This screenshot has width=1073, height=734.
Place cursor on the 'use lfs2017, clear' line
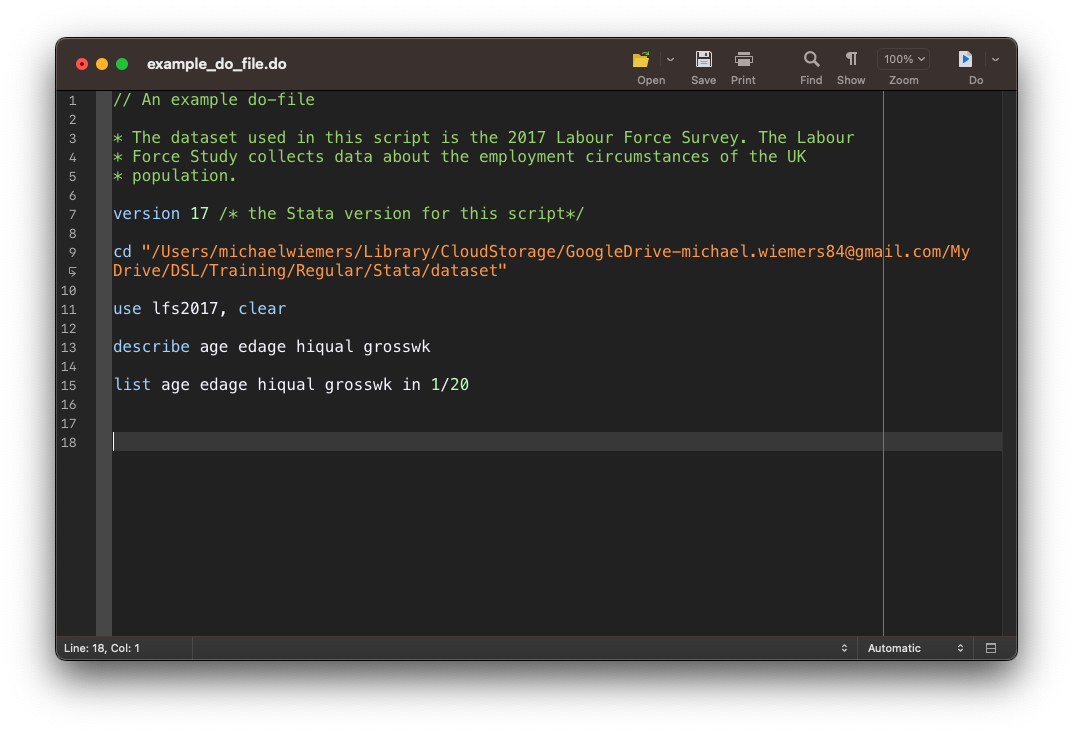click(x=200, y=309)
